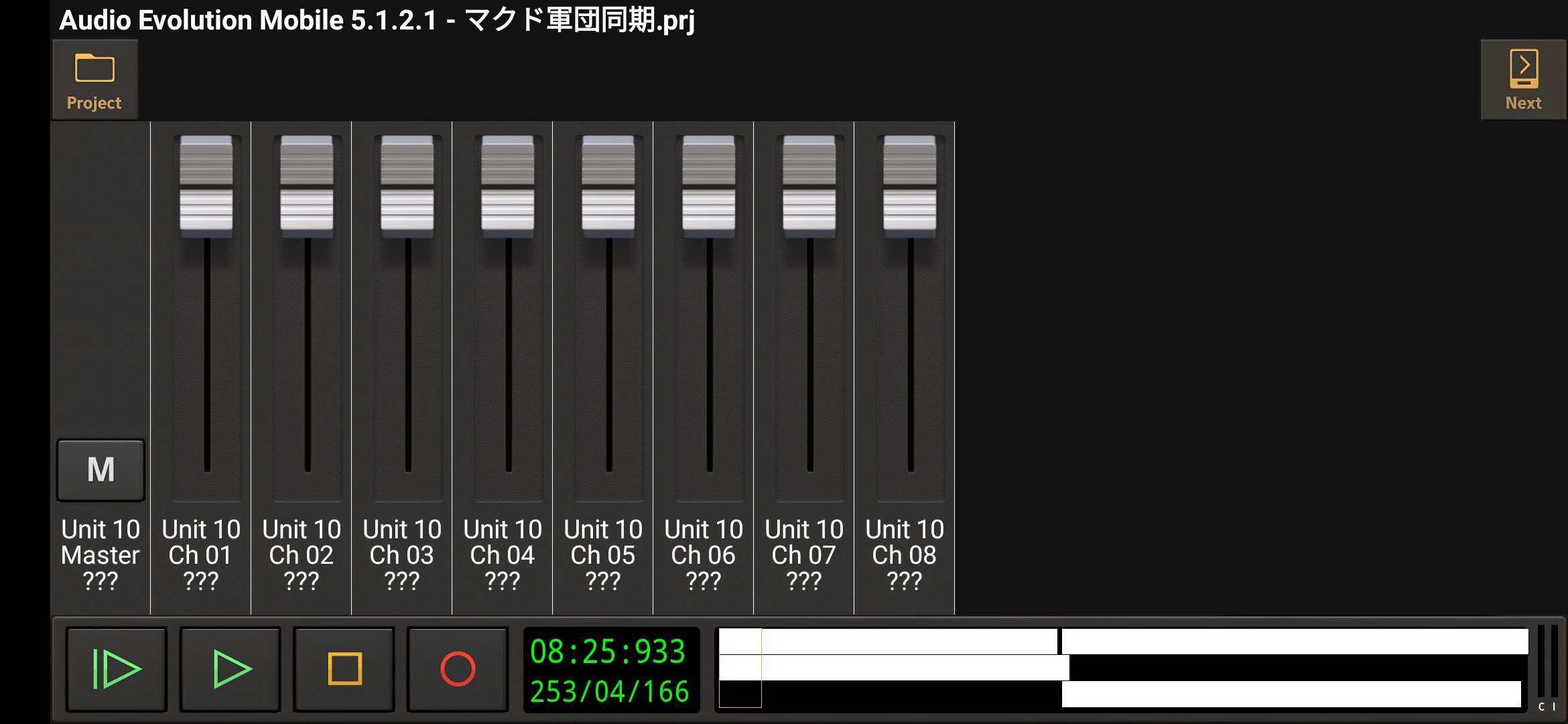This screenshot has width=1568, height=724.
Task: Select the Unit 10 Ch 04 label
Action: [x=503, y=555]
